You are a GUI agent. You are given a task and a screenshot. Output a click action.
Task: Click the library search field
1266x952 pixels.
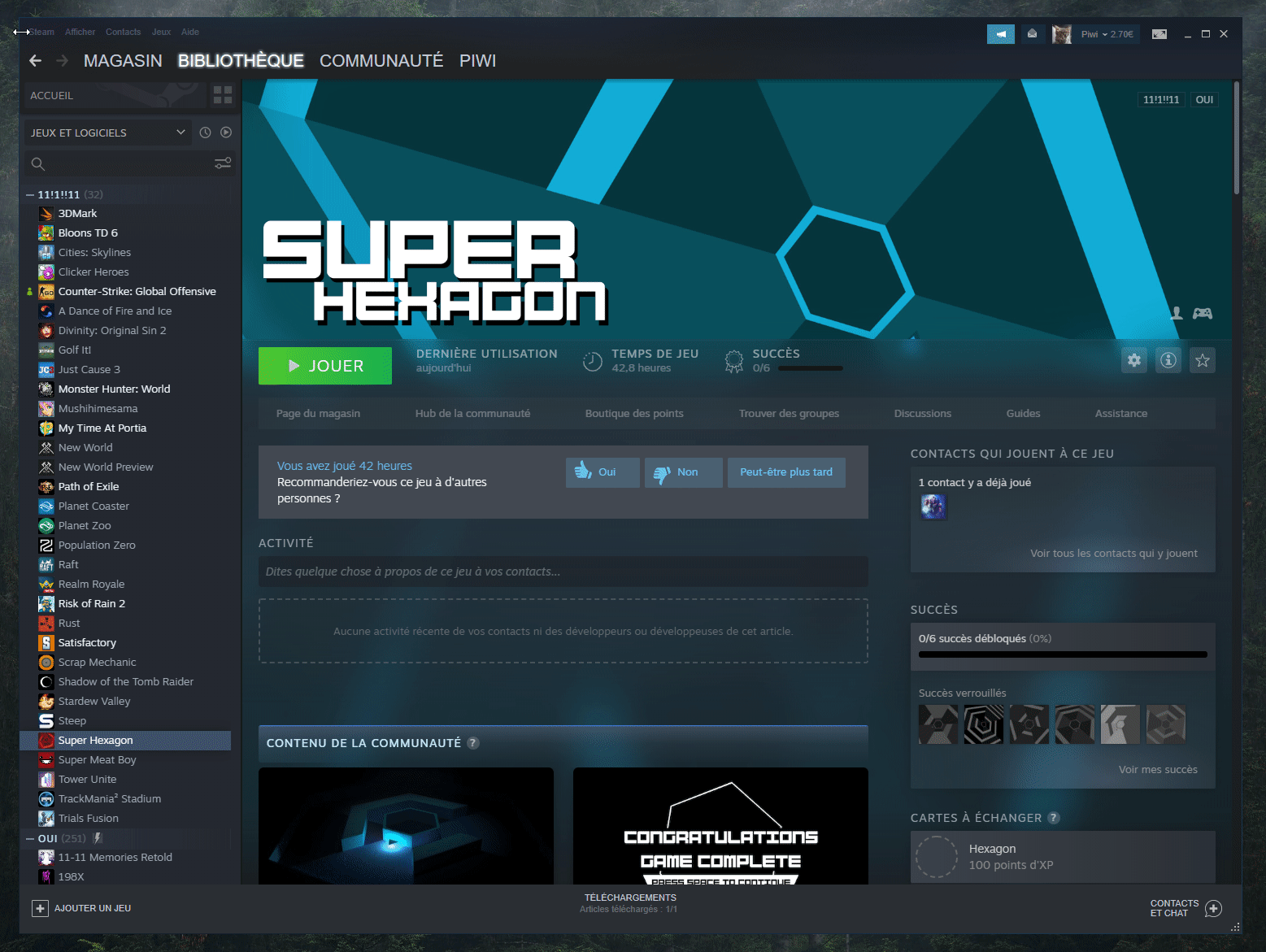click(x=130, y=163)
